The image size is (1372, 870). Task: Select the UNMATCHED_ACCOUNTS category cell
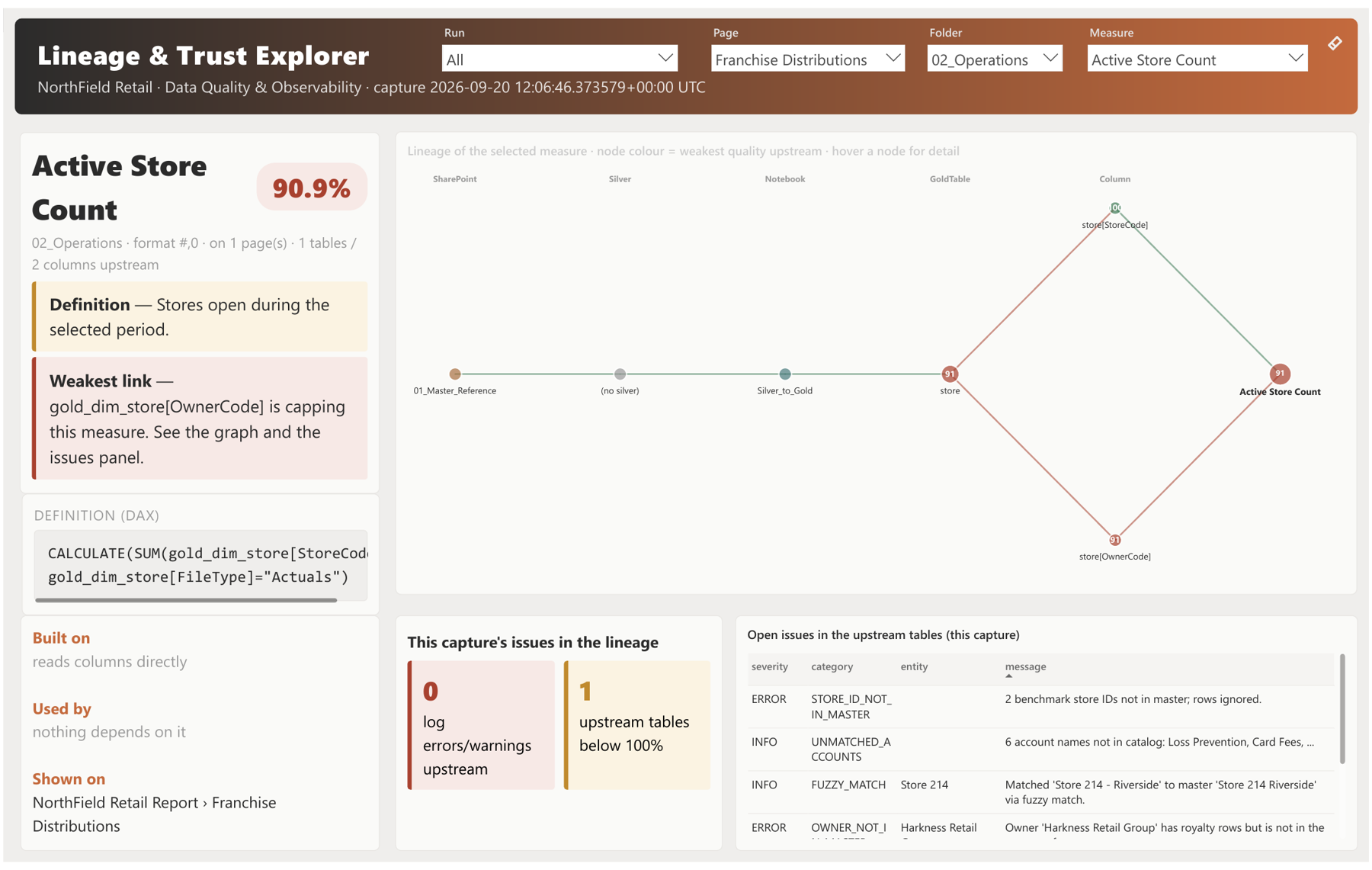[851, 750]
